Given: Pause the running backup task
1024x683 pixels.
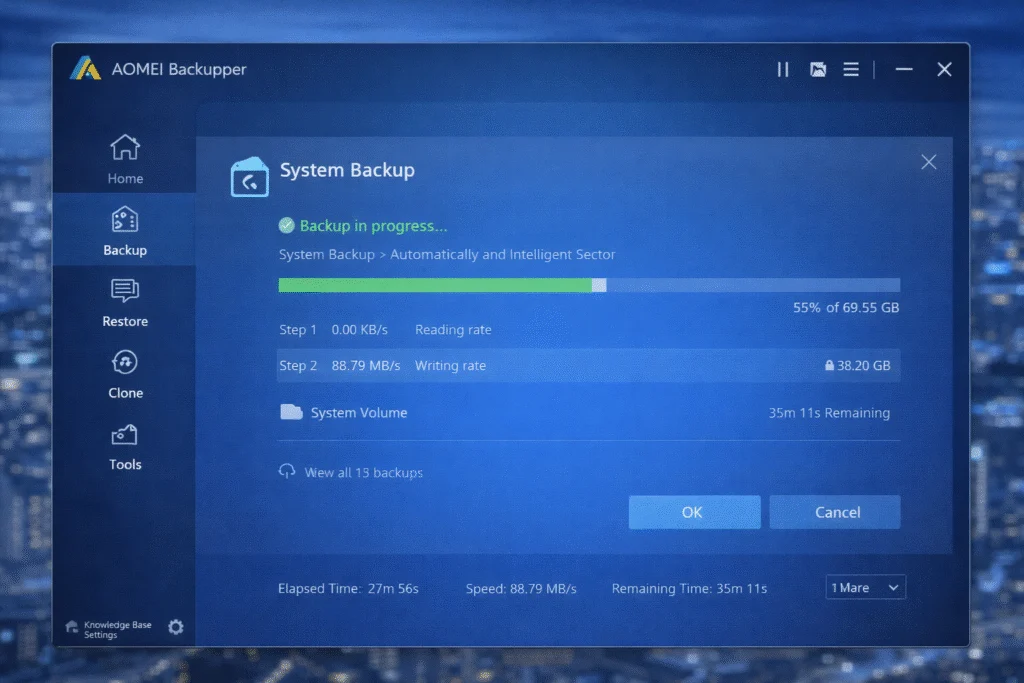Looking at the screenshot, I should (x=783, y=69).
